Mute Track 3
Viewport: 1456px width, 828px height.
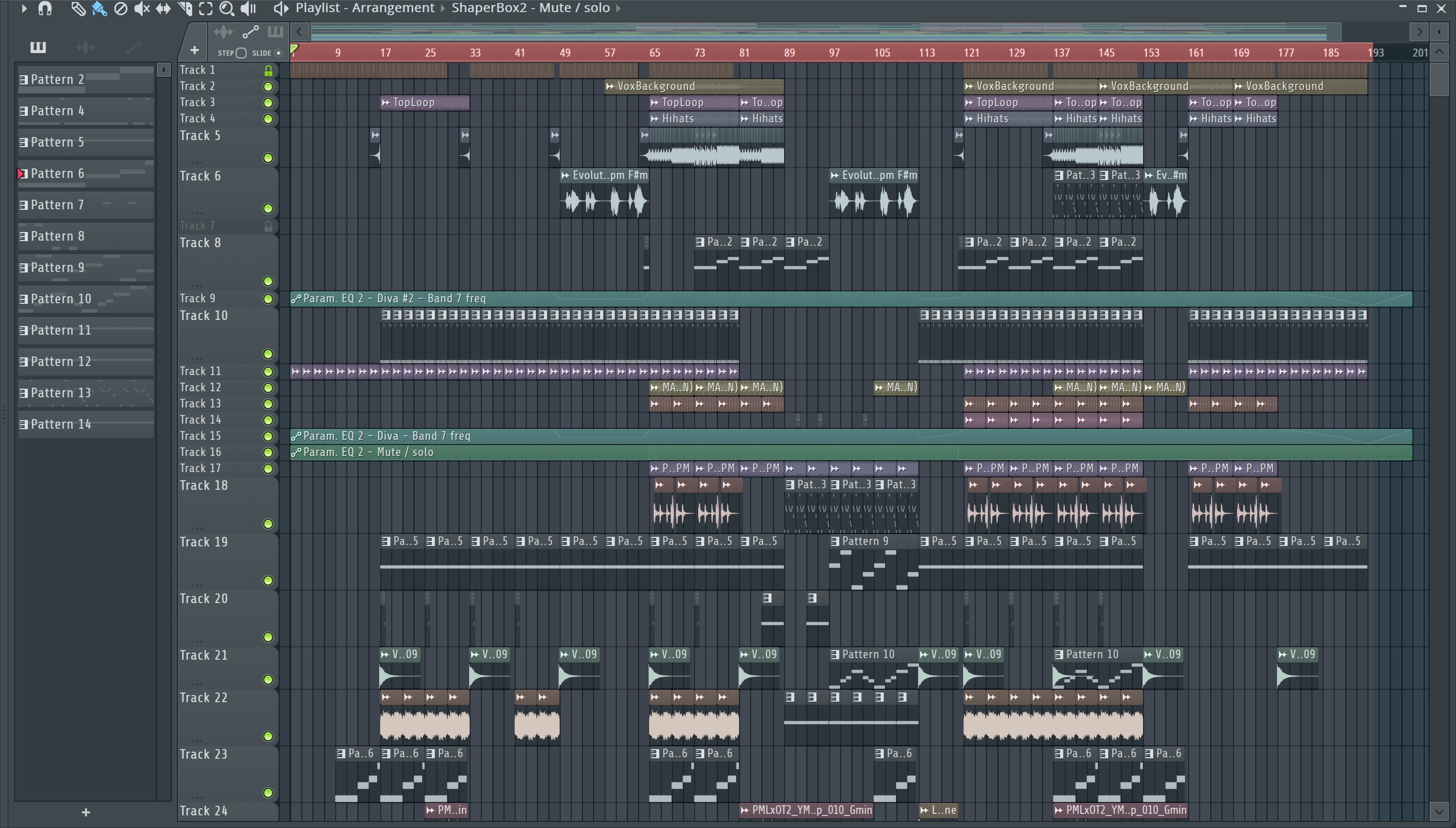[x=268, y=103]
